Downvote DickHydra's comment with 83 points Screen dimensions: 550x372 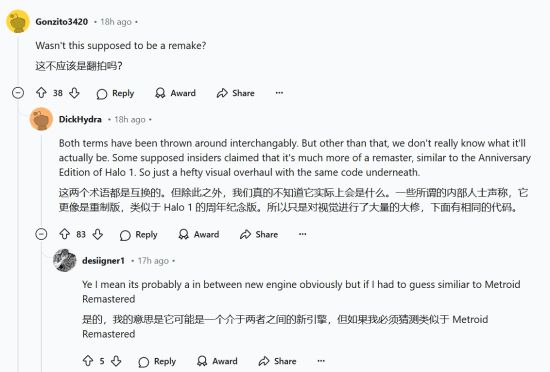point(98,234)
